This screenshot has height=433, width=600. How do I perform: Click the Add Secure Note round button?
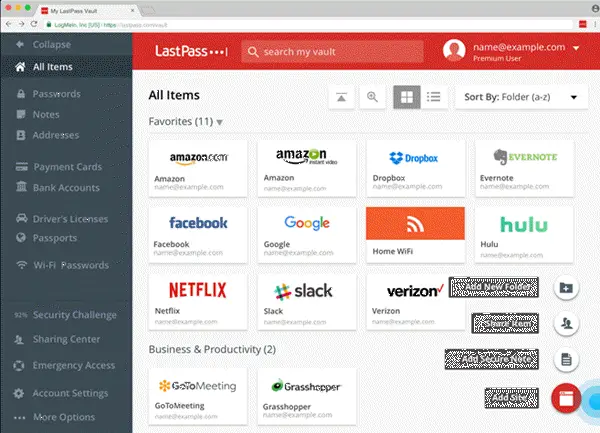point(566,360)
